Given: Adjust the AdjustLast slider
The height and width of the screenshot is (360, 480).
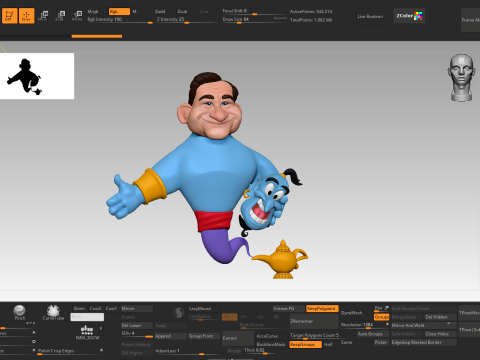Looking at the screenshot, I should (187, 351).
